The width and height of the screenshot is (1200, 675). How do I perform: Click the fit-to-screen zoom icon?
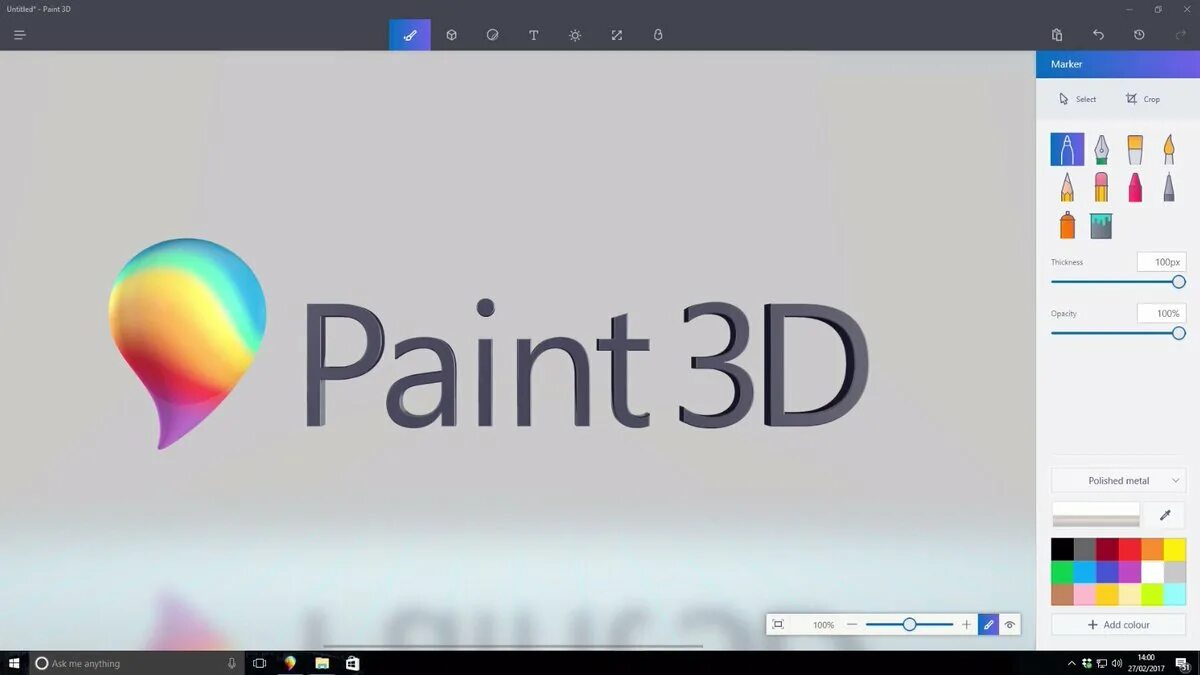click(x=778, y=625)
